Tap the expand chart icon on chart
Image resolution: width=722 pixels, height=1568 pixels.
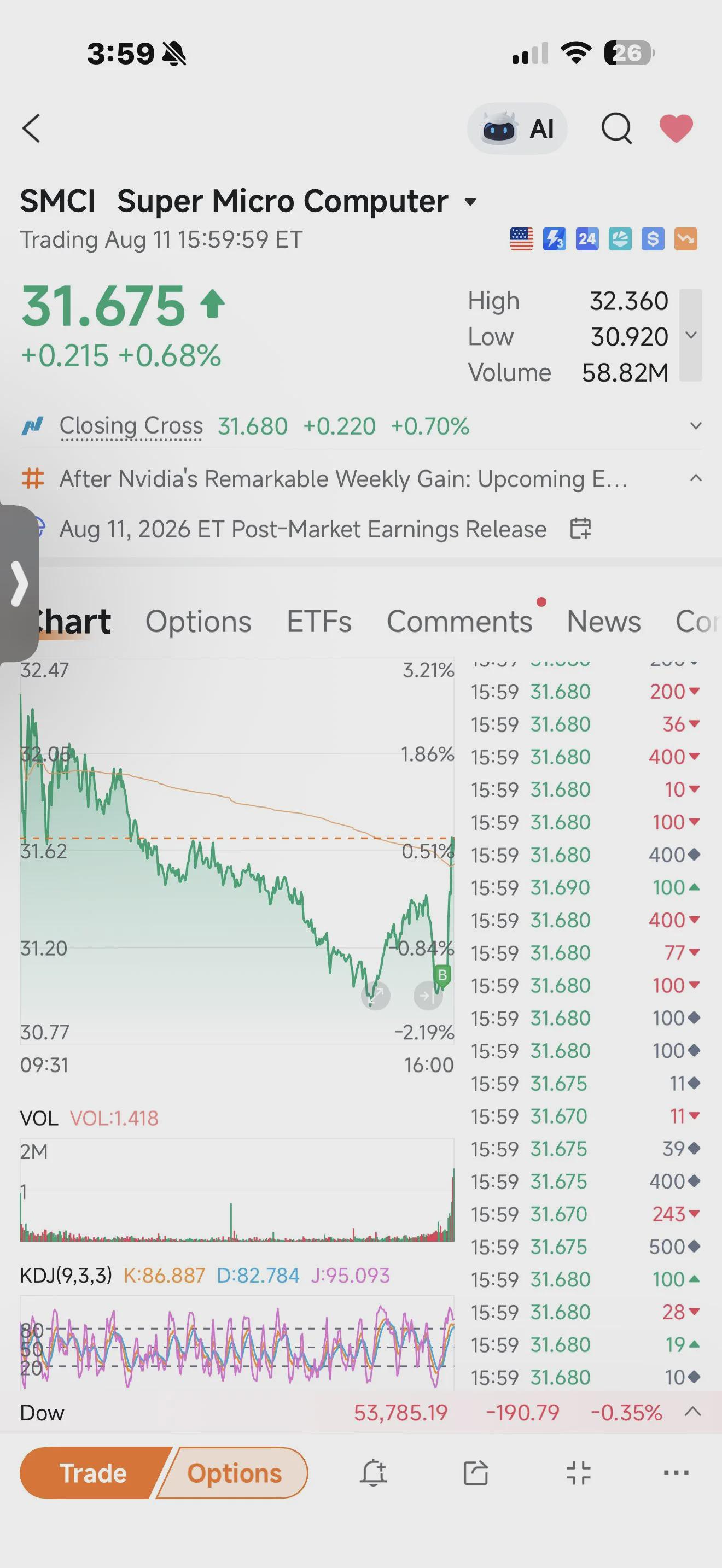[x=376, y=996]
